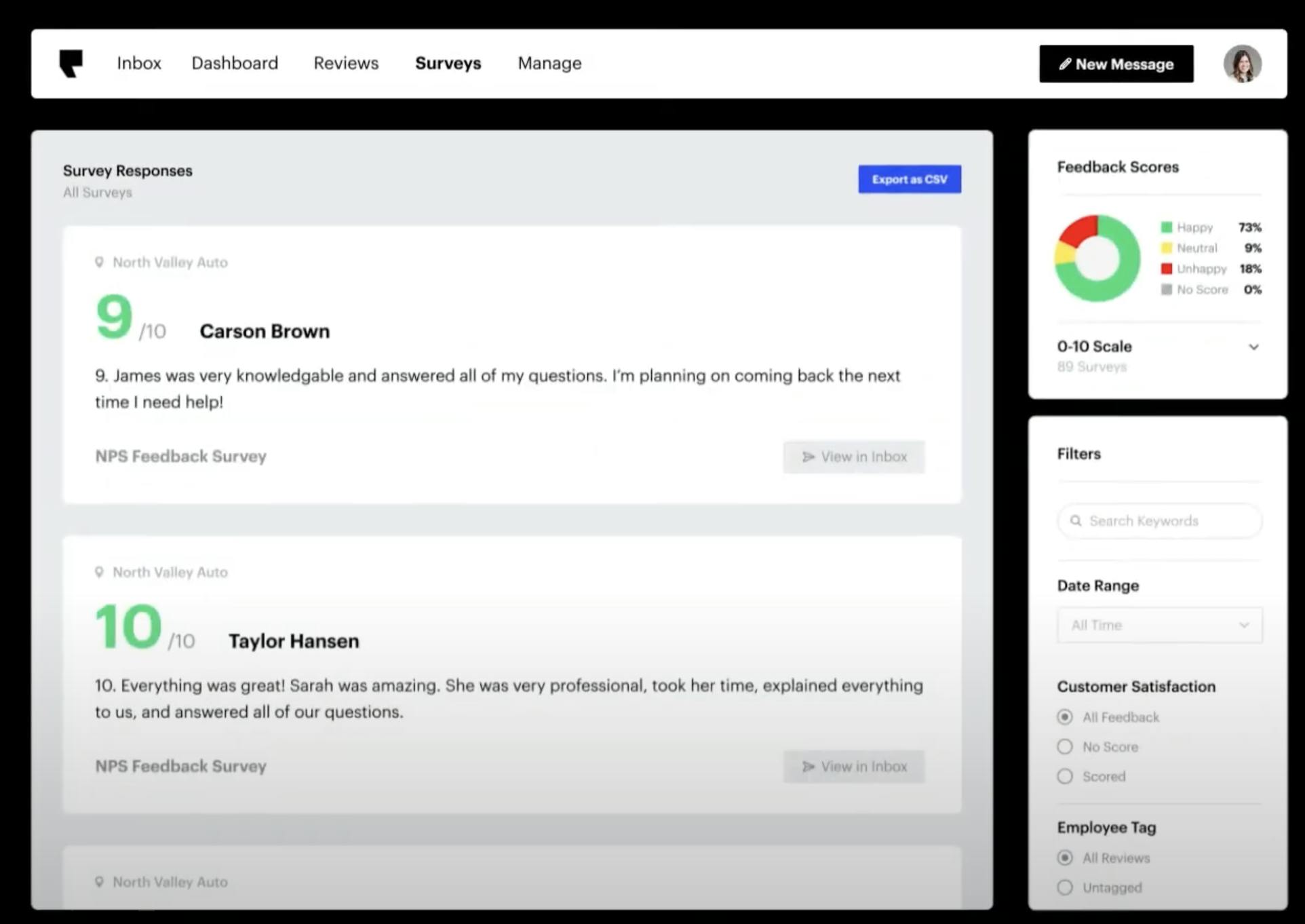The height and width of the screenshot is (924, 1305).
Task: Choose the Scored satisfaction filter
Action: [1065, 776]
